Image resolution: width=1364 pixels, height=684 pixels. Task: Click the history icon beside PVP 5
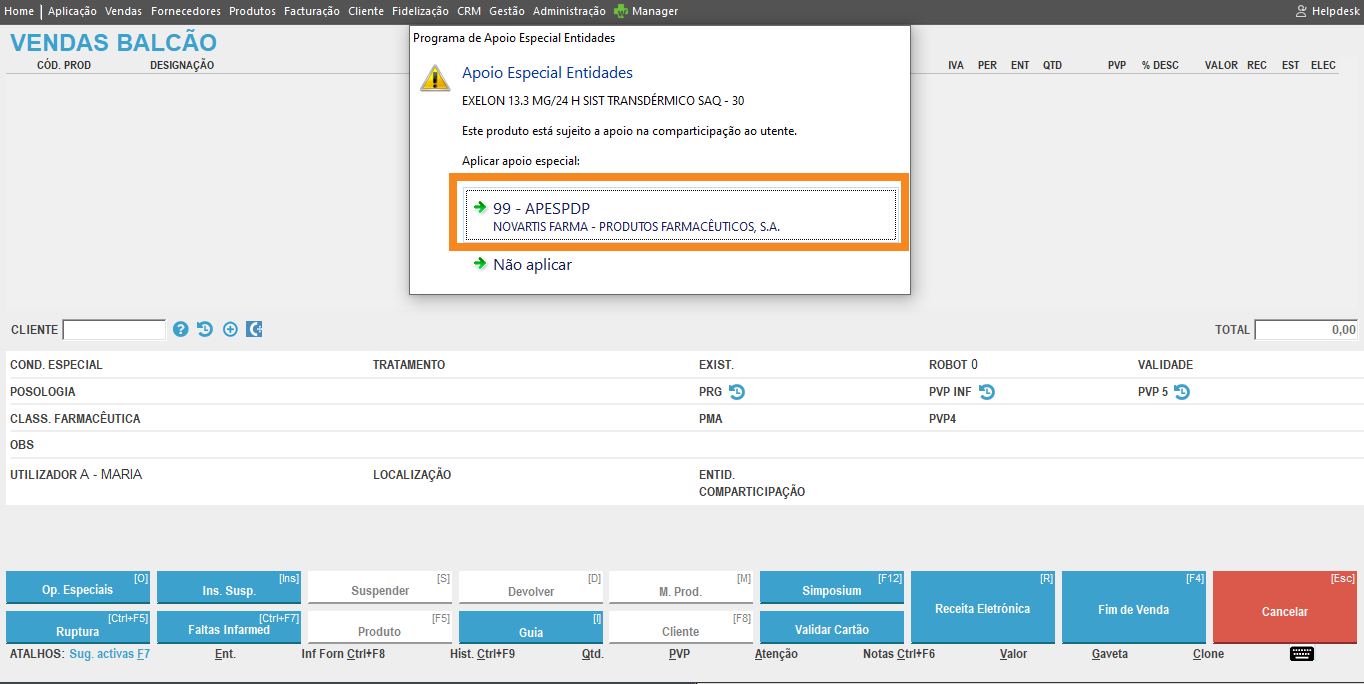[x=1182, y=392]
